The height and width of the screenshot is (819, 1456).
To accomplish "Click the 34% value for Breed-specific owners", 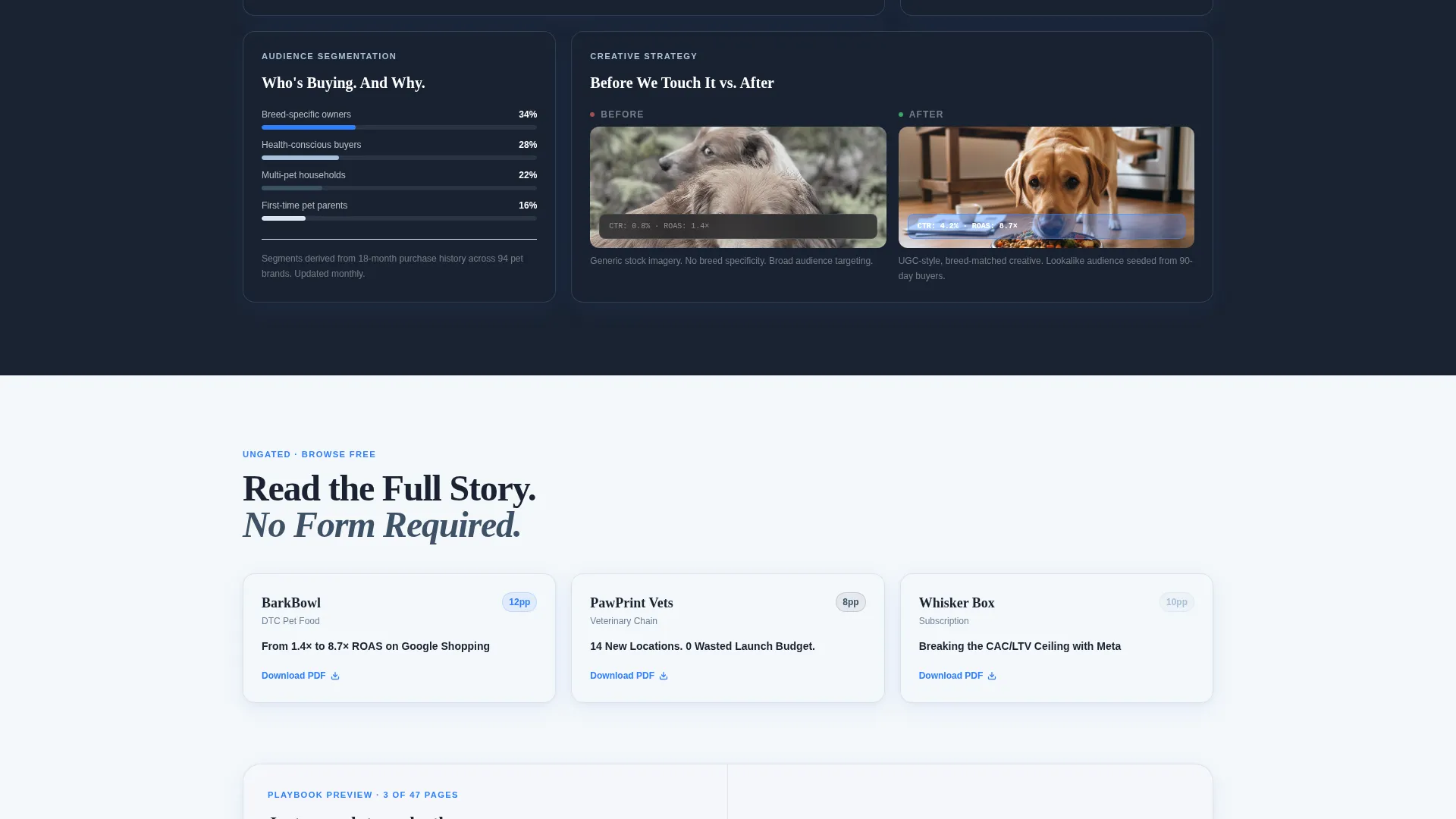I will pos(528,115).
